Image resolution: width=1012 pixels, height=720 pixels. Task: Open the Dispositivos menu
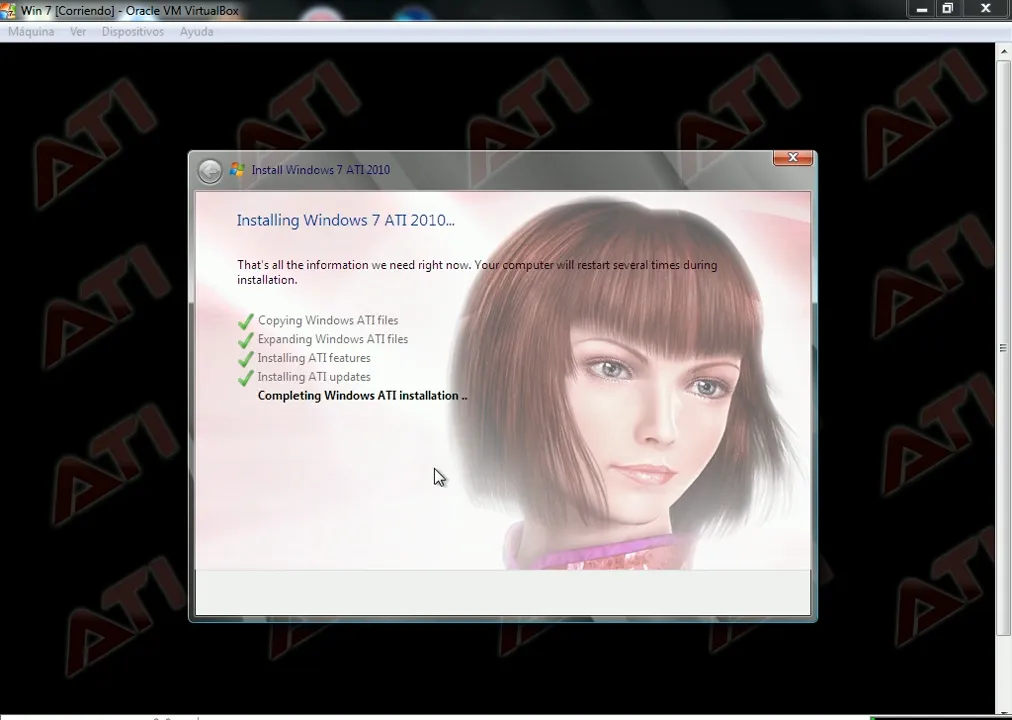132,32
